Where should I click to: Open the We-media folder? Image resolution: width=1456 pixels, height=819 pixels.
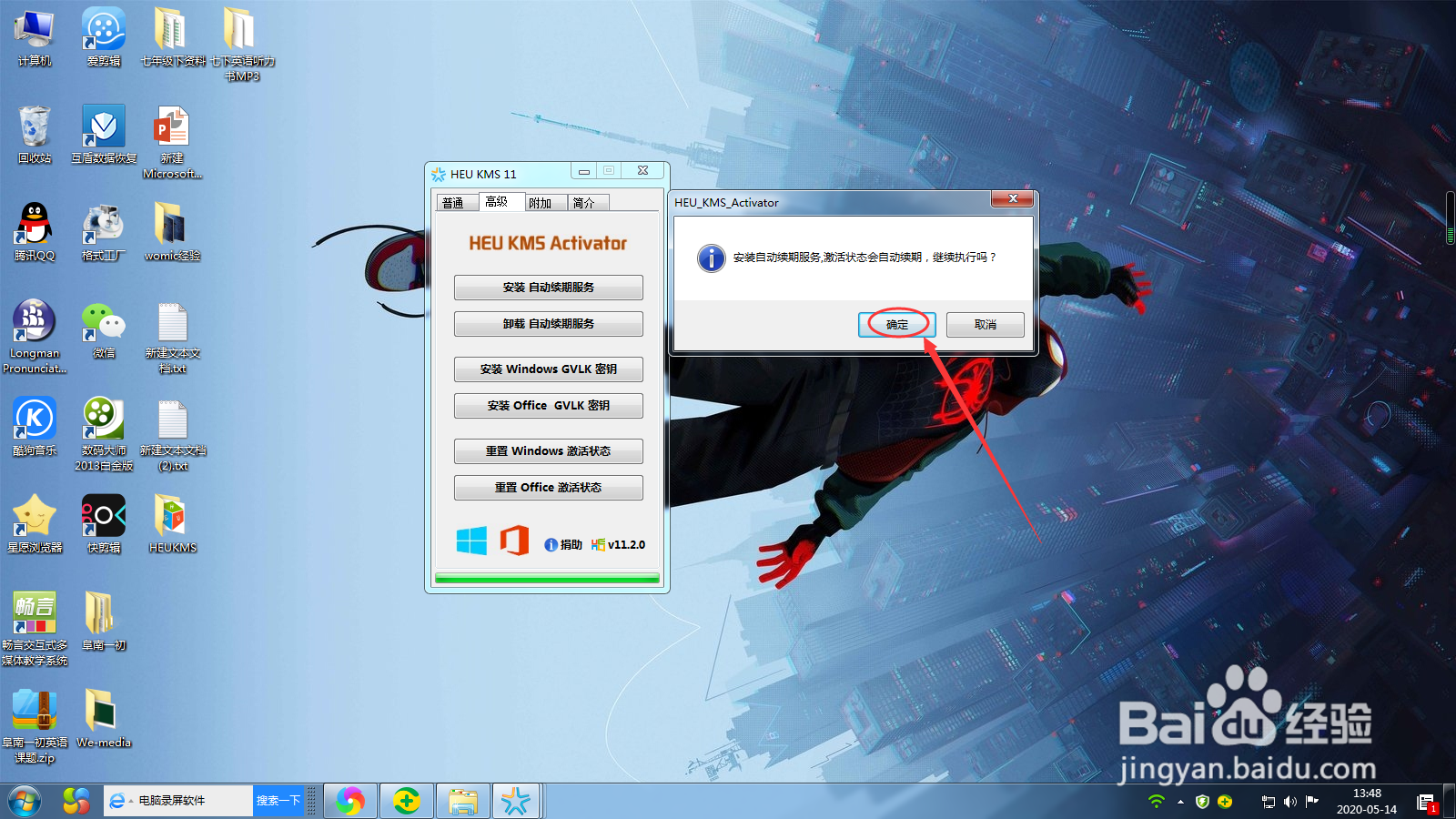(104, 720)
